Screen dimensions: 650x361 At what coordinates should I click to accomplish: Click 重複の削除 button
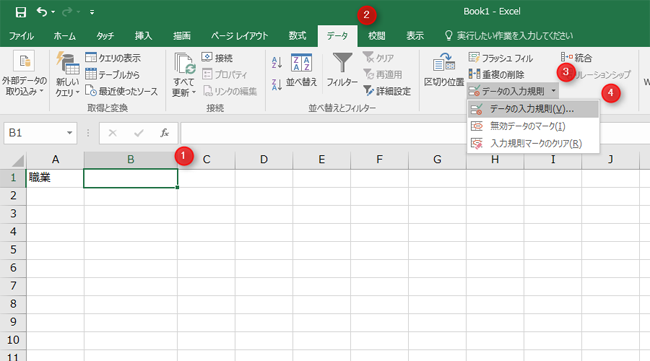[x=497, y=75]
